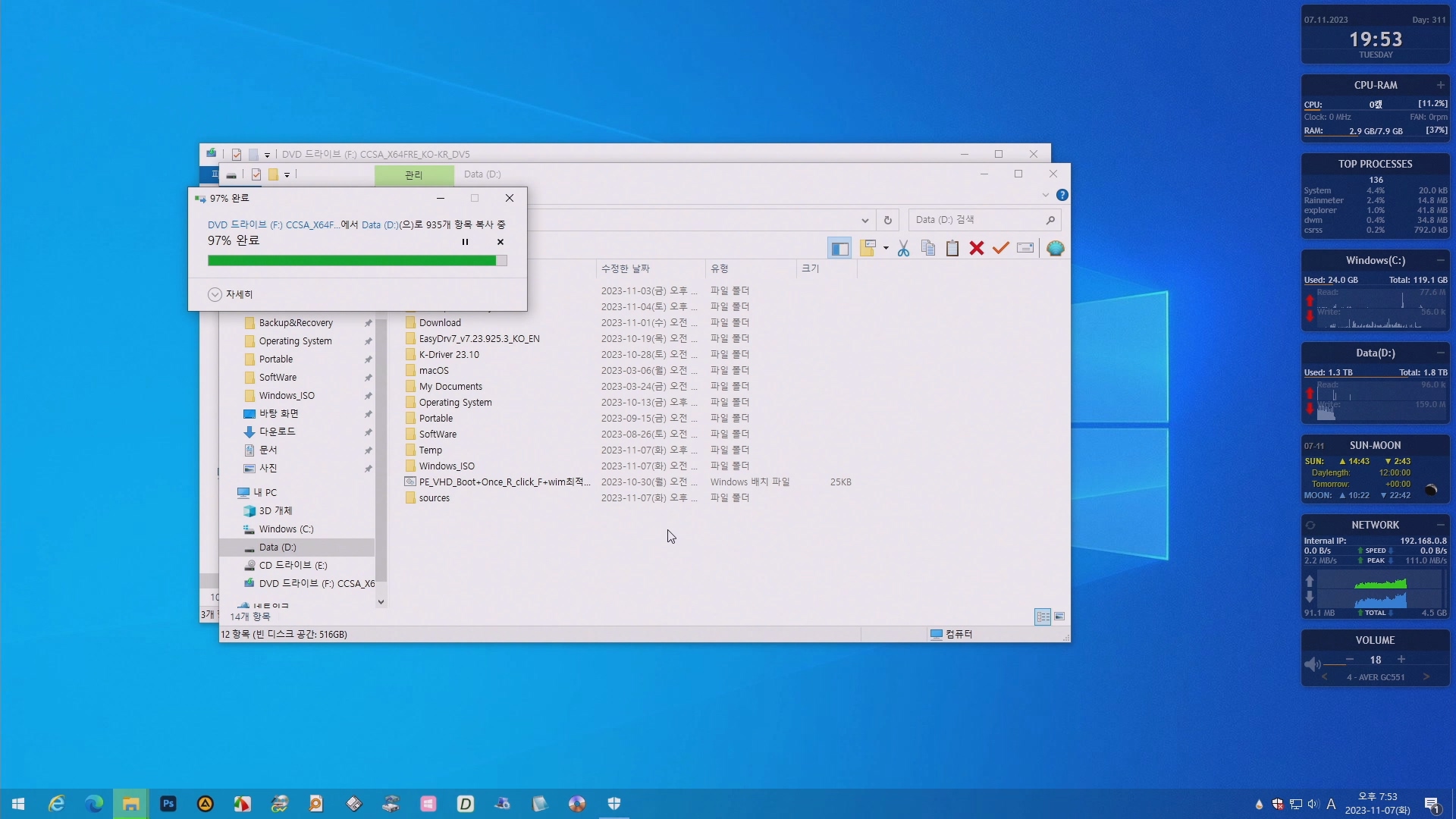Click the shell icon in the toolbar

click(1055, 249)
